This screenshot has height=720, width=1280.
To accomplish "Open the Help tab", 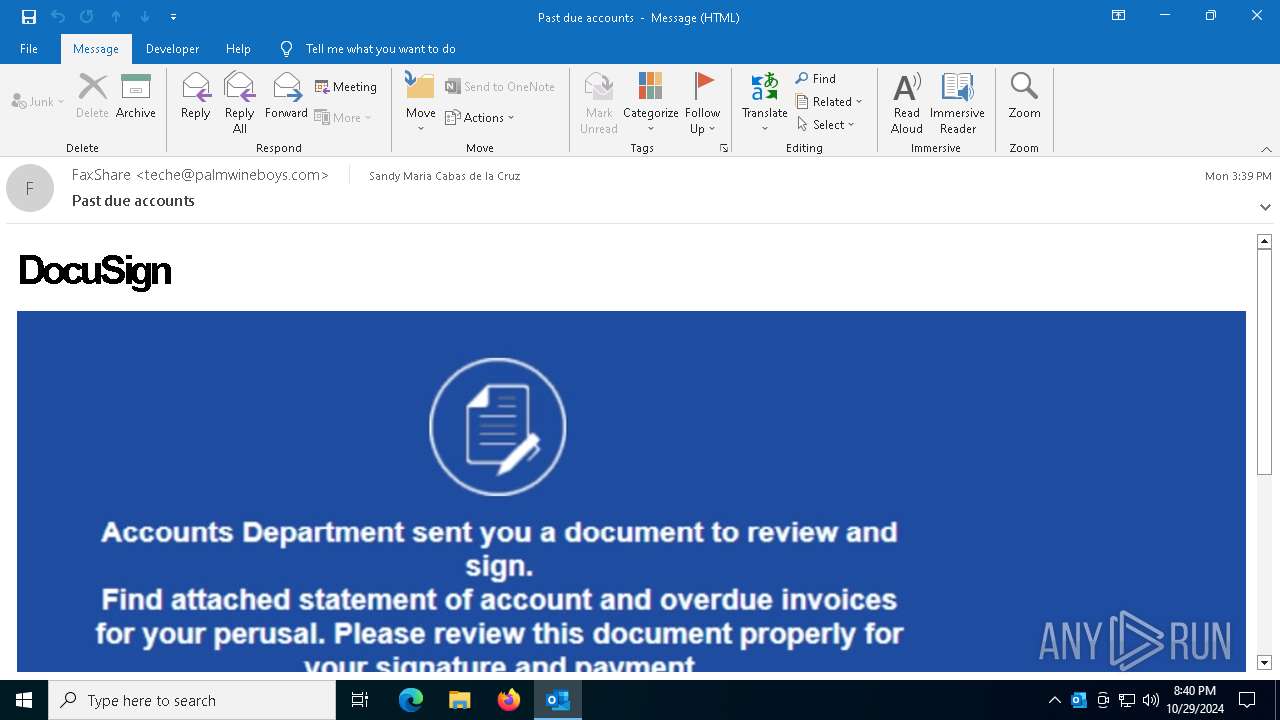I will [238, 49].
